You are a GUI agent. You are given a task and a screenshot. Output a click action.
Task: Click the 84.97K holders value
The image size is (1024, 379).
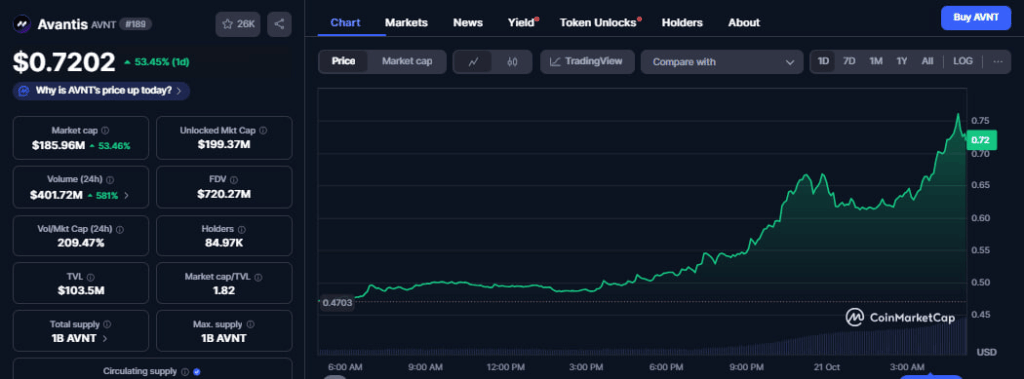(224, 243)
